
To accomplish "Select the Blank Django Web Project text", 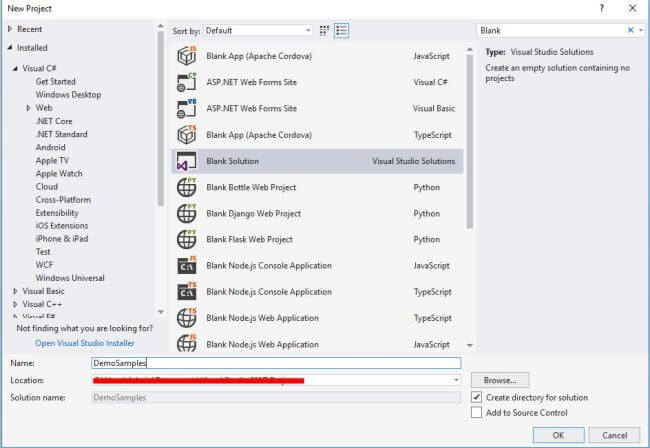I will 254,214.
